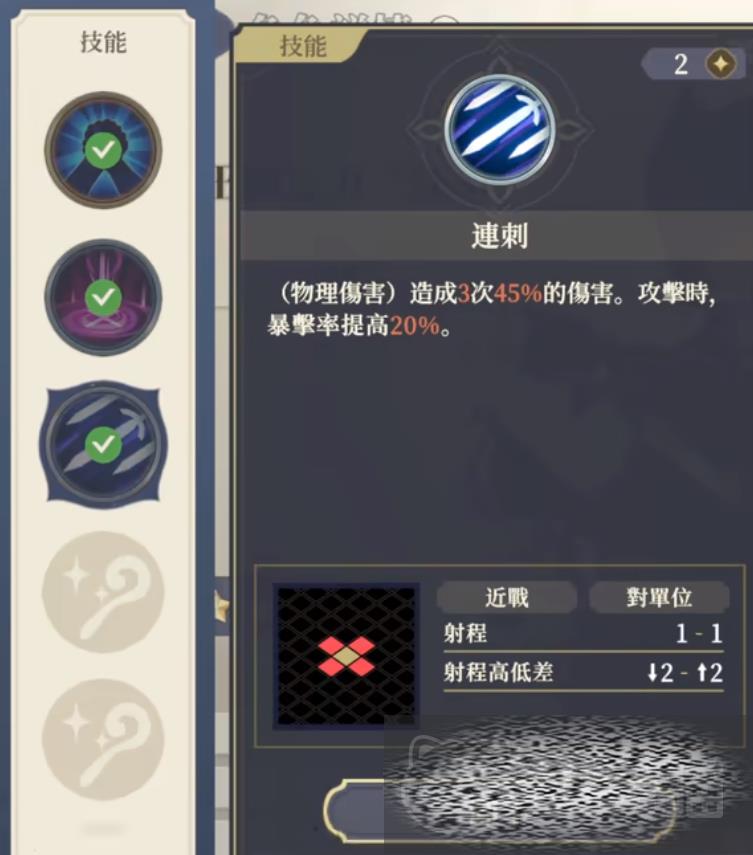Click the 射程 range row

click(583, 634)
